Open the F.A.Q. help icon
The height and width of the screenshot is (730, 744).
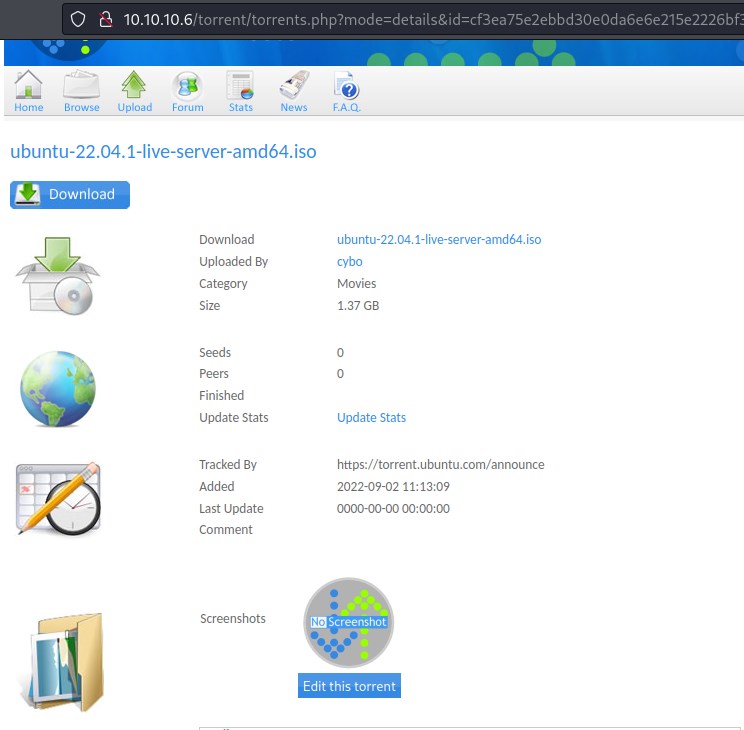[346, 90]
